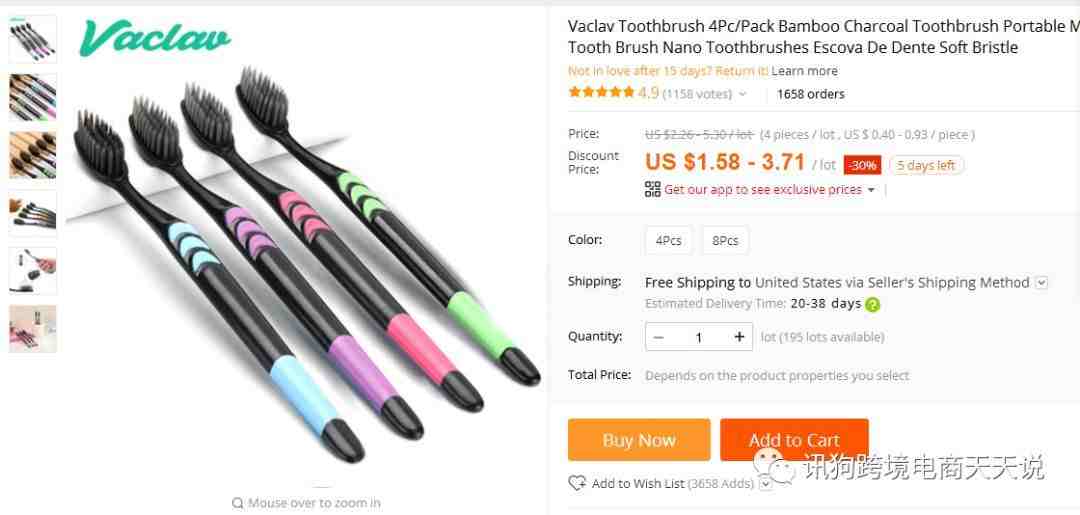Click the five-star rating icons
Viewport: 1080px width, 515px height.
point(601,92)
